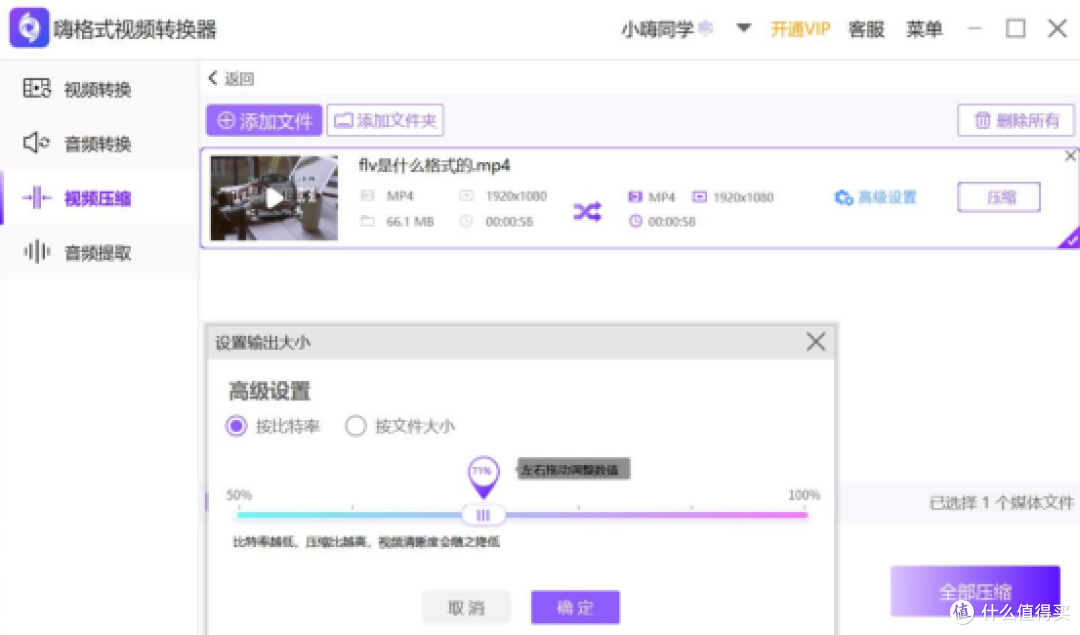
Task: Play the flv是什么格式的.mp4 thumbnail
Action: pyautogui.click(x=274, y=198)
